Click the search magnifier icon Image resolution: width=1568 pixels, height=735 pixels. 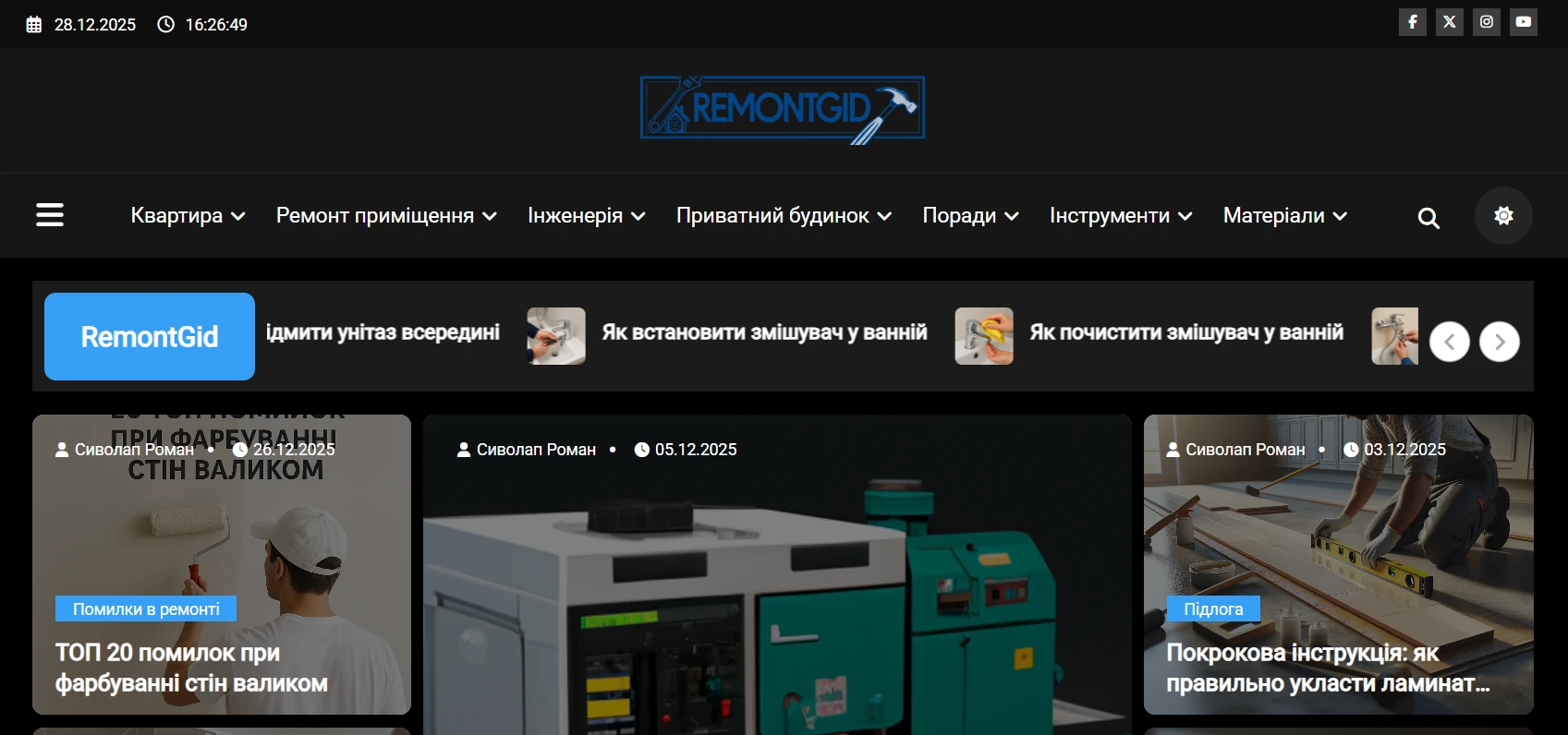click(1428, 218)
